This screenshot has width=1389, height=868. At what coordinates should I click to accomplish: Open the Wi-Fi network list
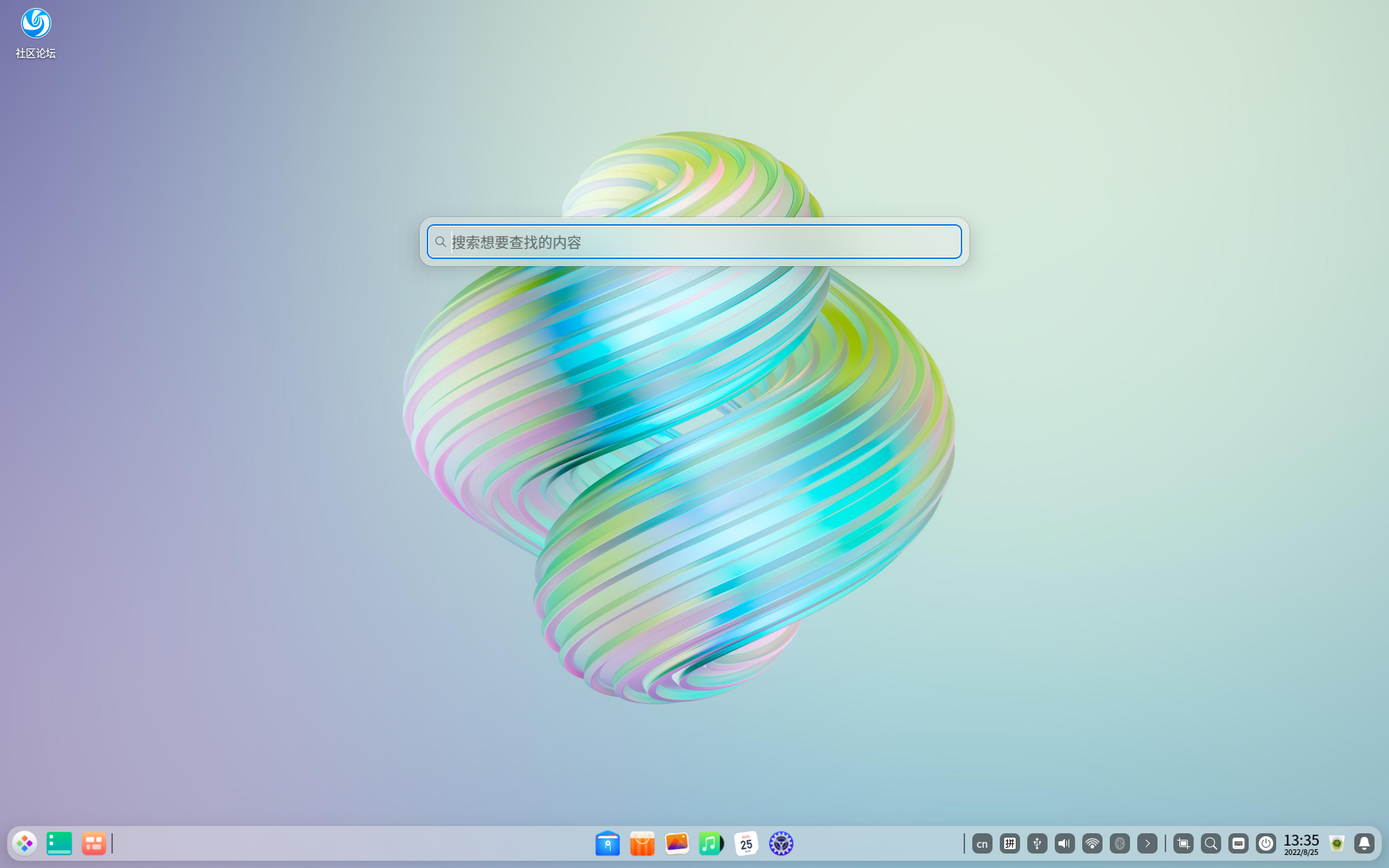click(1092, 843)
